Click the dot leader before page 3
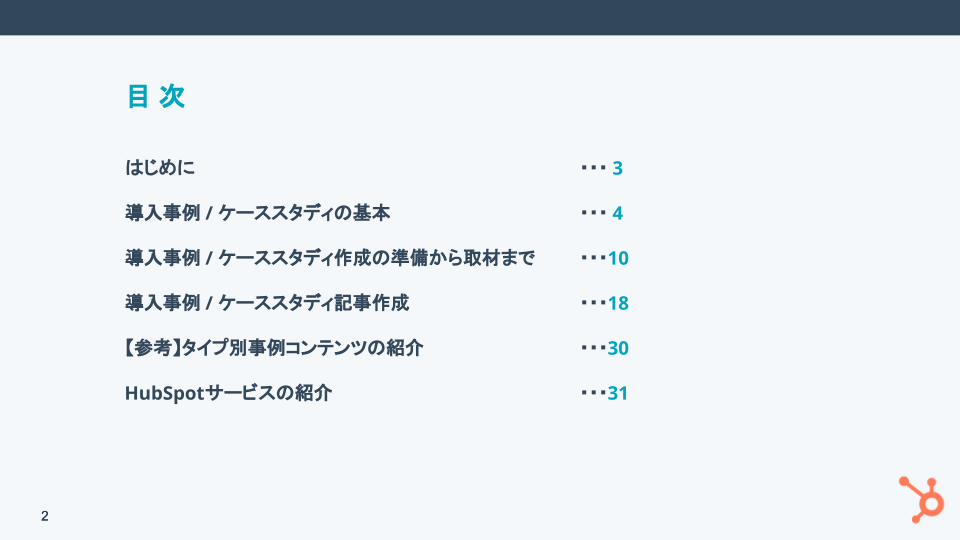The image size is (960, 540). [x=594, y=168]
